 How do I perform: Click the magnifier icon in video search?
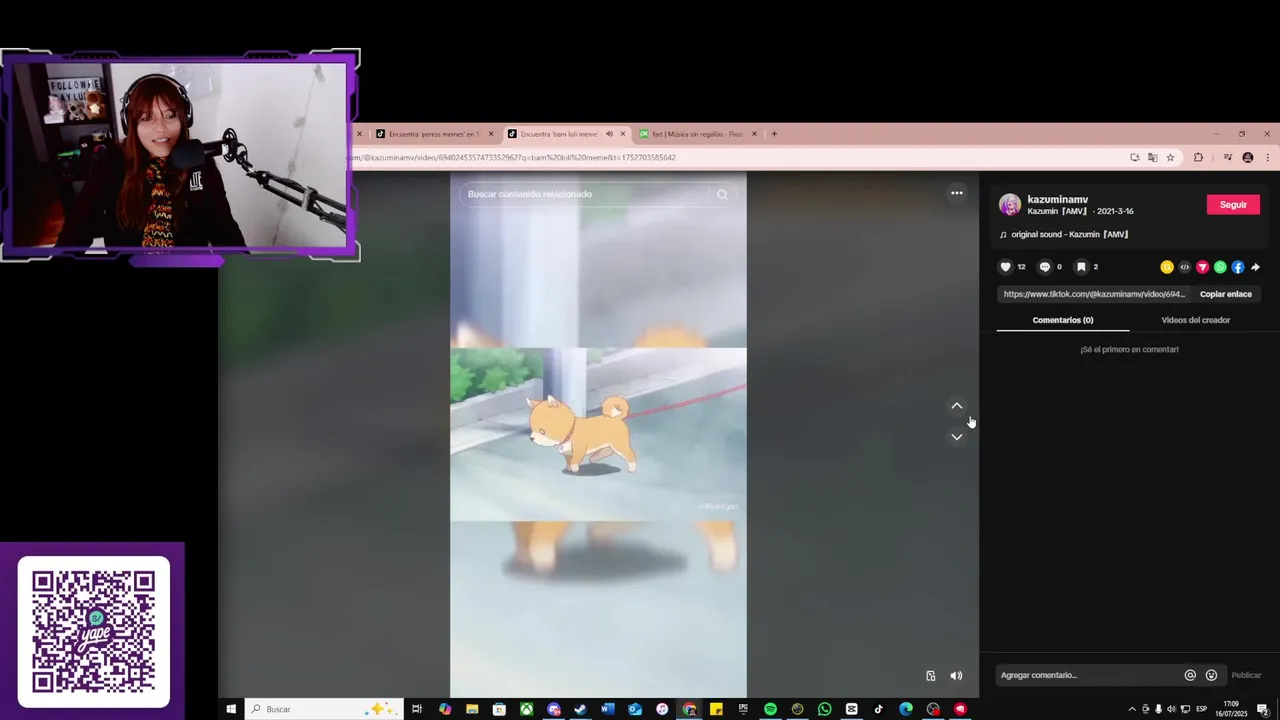pos(722,194)
